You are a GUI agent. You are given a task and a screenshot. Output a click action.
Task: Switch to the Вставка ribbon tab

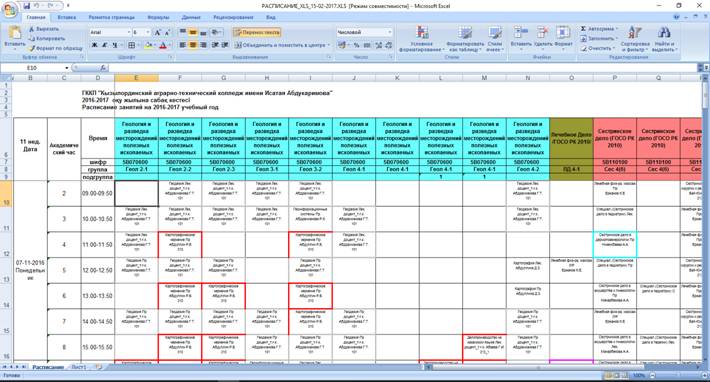pyautogui.click(x=67, y=17)
